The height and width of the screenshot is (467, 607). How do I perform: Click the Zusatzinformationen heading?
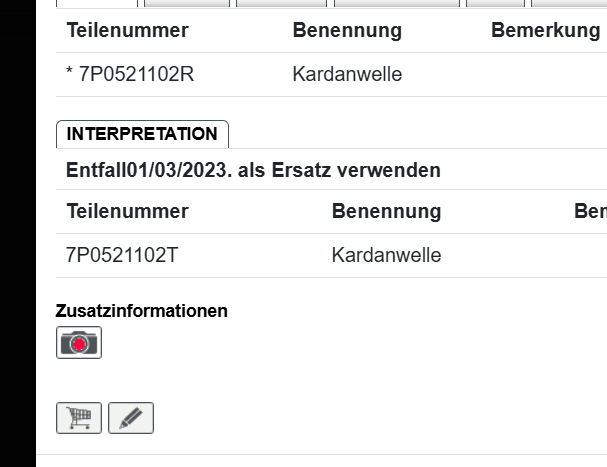(x=141, y=311)
